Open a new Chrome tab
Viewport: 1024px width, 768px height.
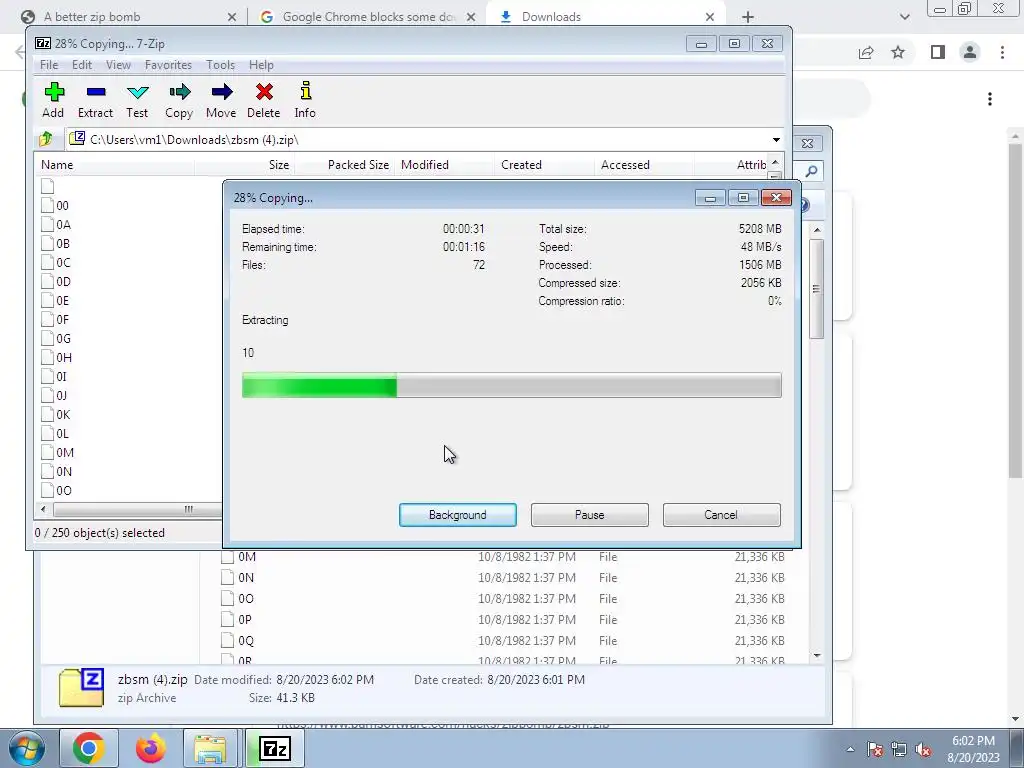[x=748, y=17]
